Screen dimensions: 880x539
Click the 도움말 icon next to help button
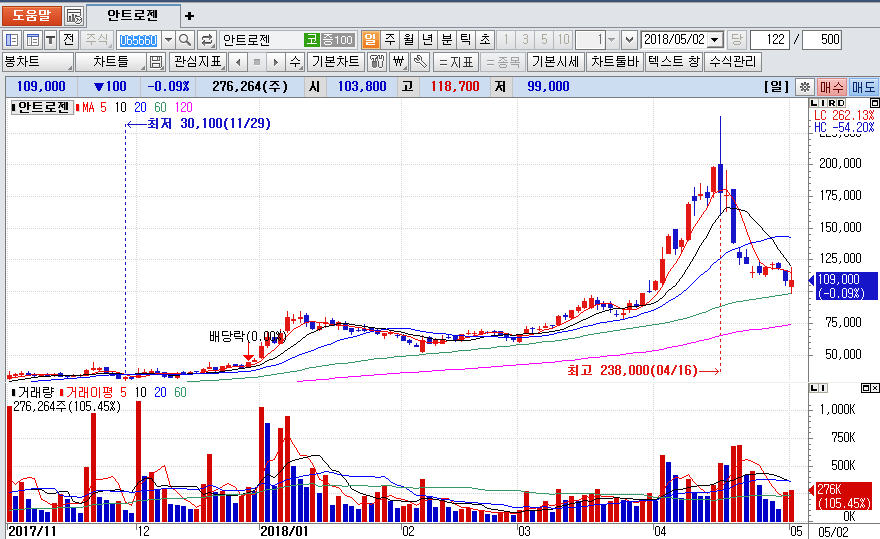[x=74, y=16]
